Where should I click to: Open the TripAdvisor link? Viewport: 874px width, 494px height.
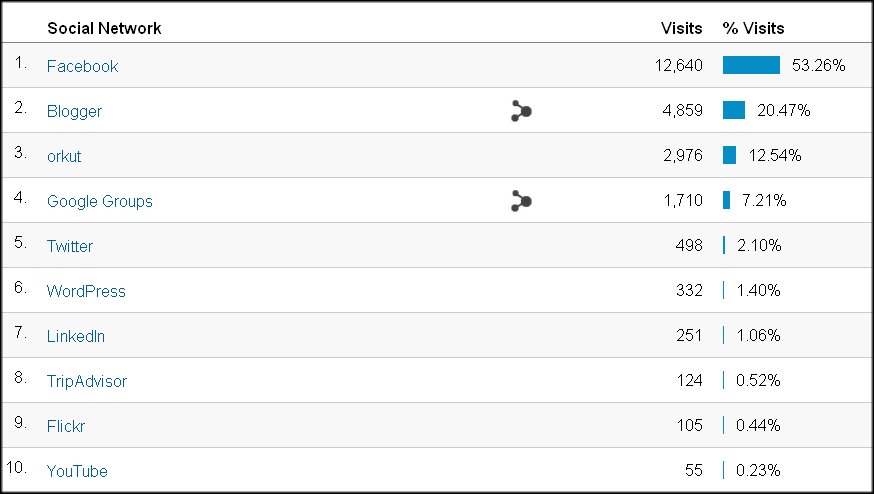87,381
